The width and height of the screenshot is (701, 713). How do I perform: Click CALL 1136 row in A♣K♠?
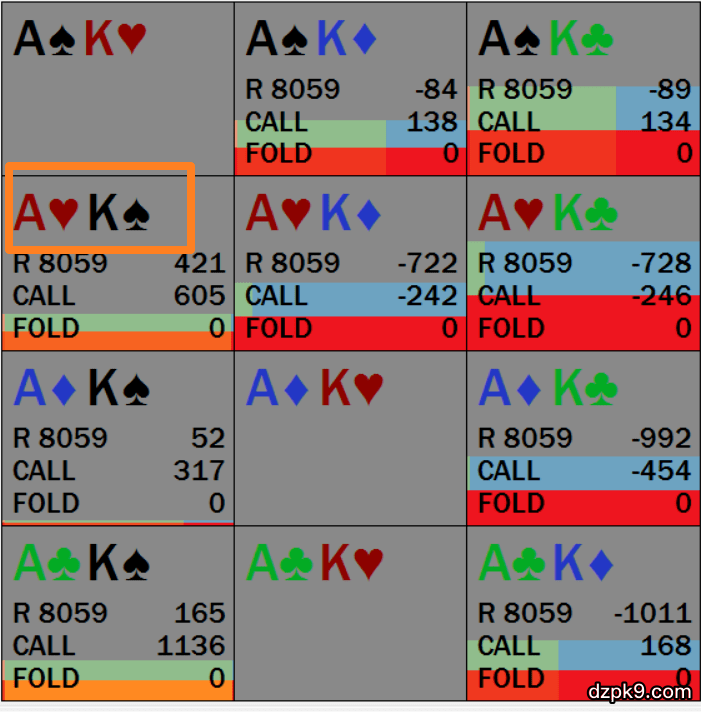pyautogui.click(x=118, y=646)
